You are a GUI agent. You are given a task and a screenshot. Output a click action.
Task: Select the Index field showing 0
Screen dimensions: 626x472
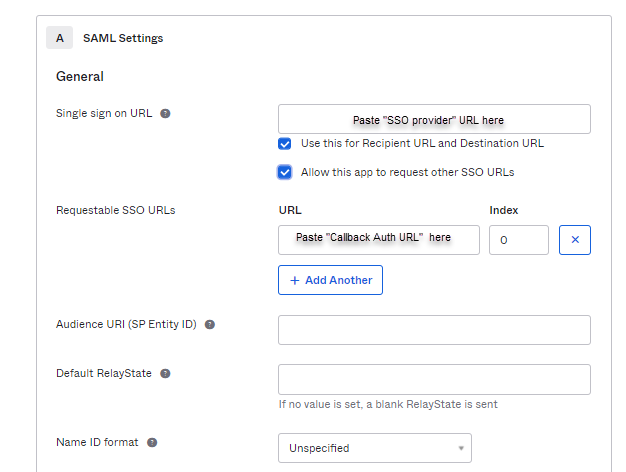click(519, 240)
